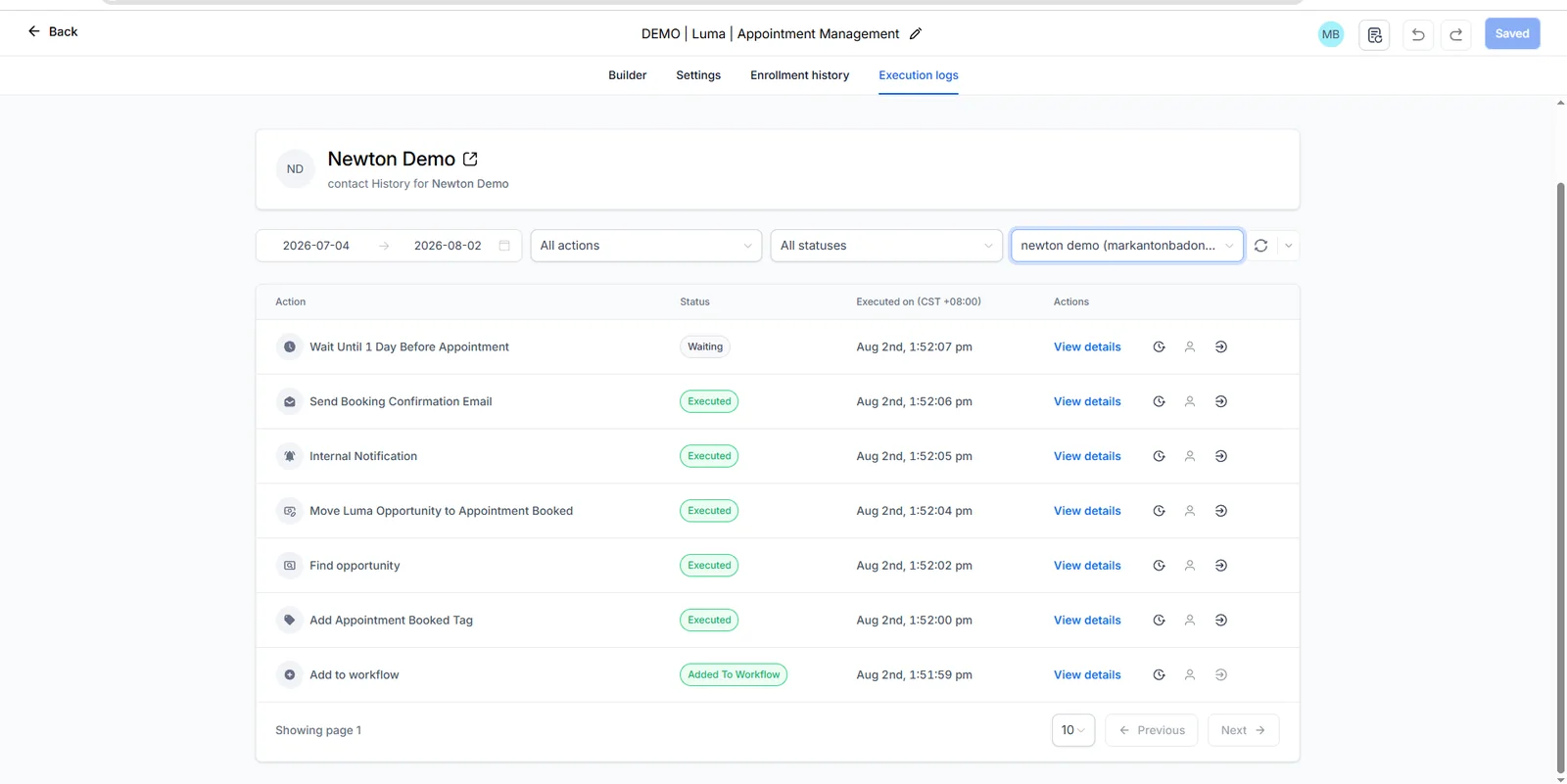View details for Find opportunity
Image resolution: width=1567 pixels, height=784 pixels.
(x=1087, y=566)
